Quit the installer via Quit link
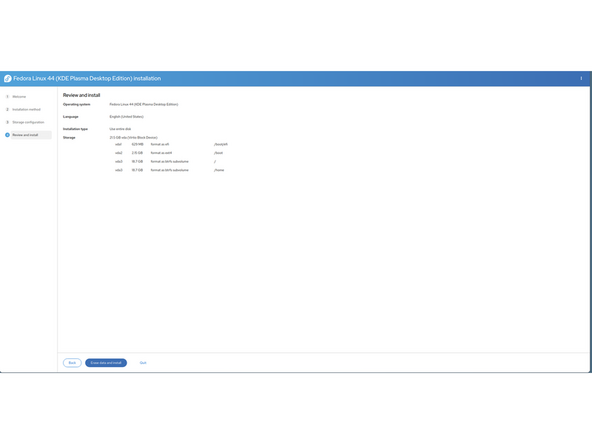Screen dimensions: 592x444 tap(143, 363)
